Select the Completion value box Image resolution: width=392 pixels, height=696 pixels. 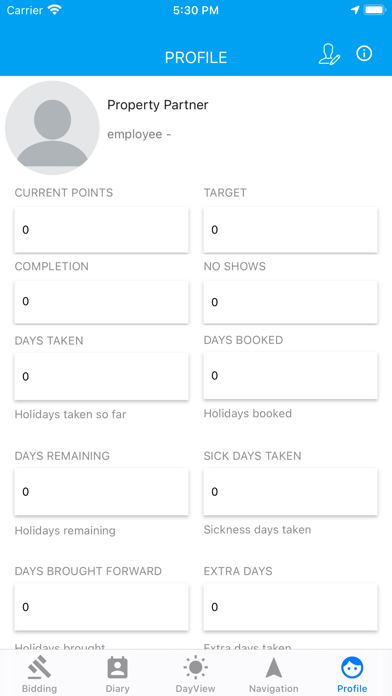click(x=102, y=302)
